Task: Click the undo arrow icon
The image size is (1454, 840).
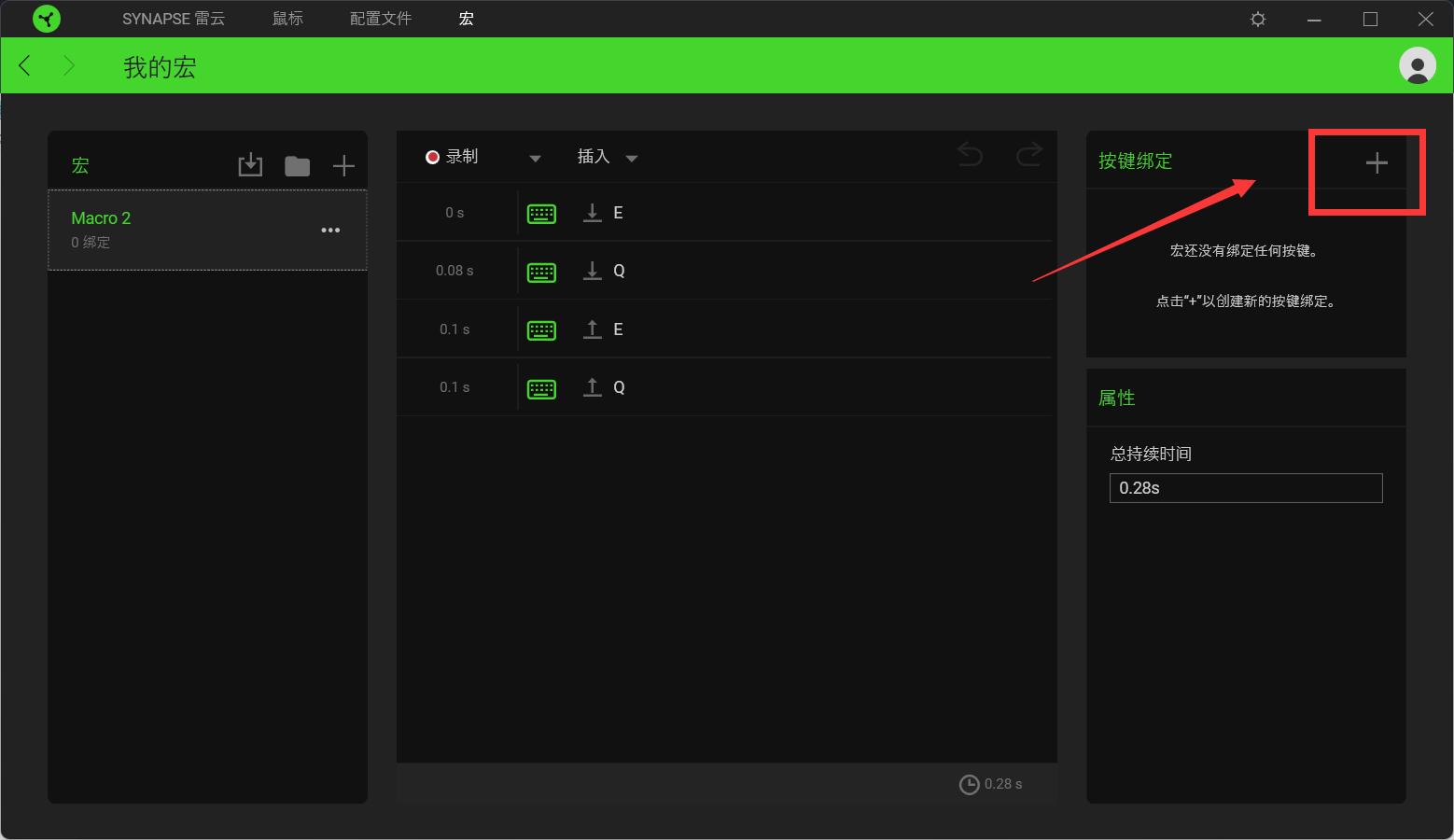Action: click(971, 155)
